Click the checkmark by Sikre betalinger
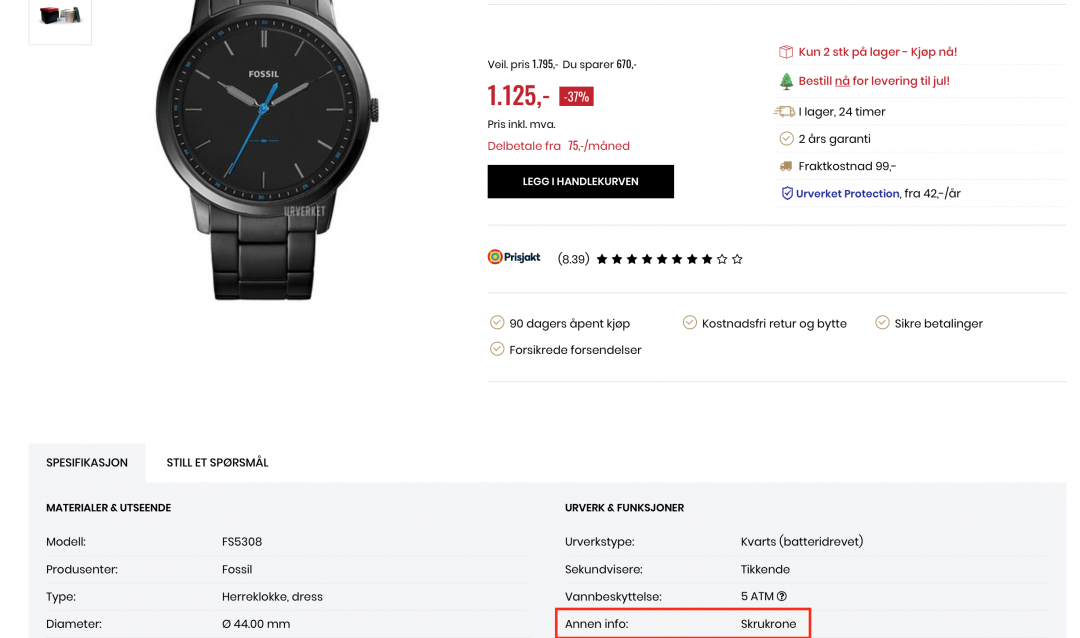 tap(882, 323)
